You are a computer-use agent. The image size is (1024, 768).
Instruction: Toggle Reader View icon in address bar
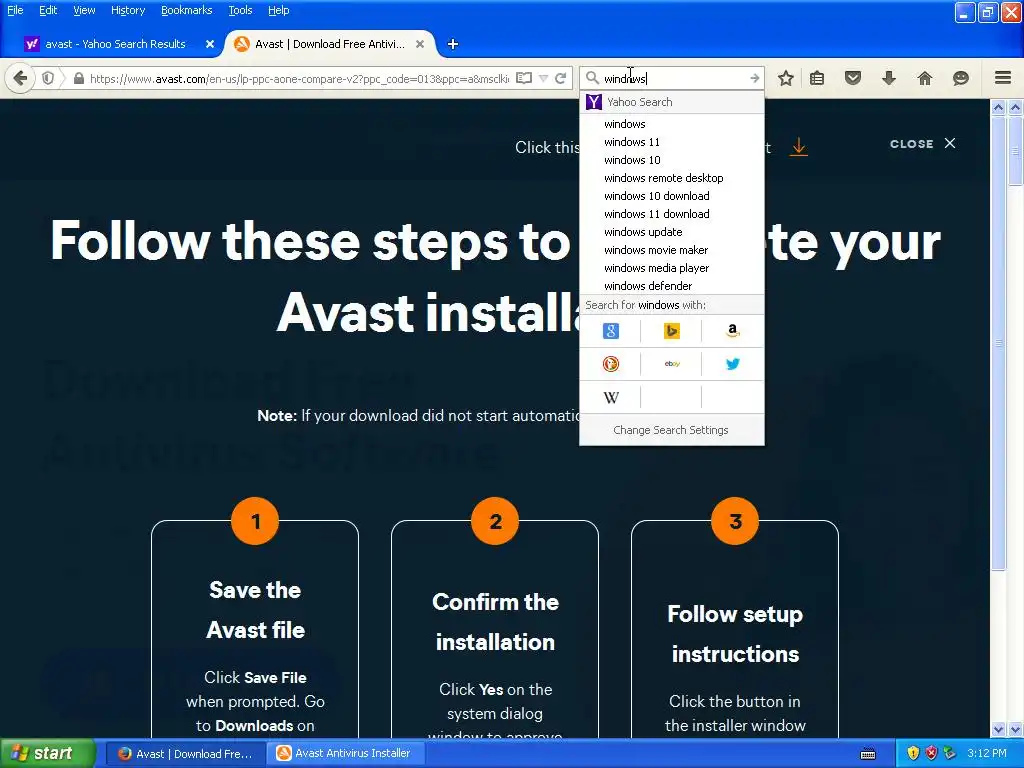coord(524,78)
